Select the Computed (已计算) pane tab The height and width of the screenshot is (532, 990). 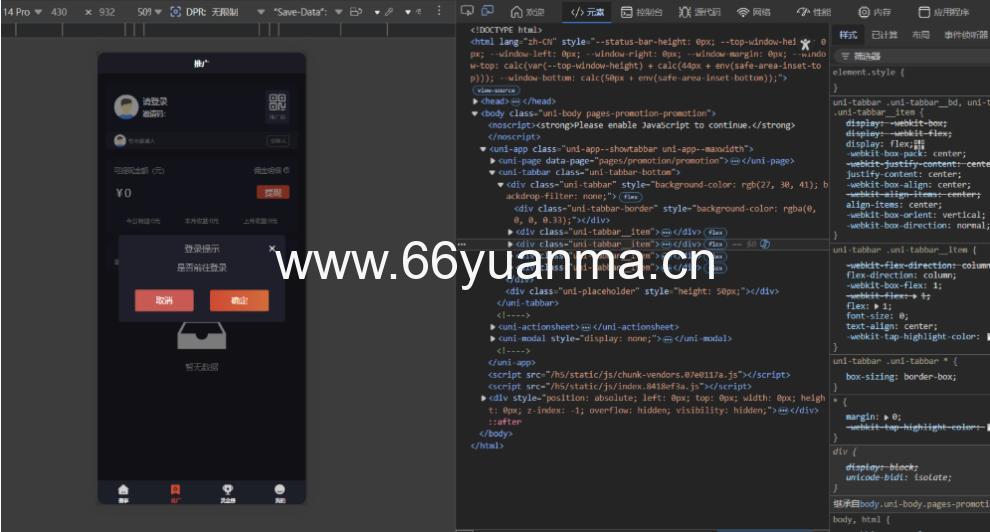pos(884,35)
